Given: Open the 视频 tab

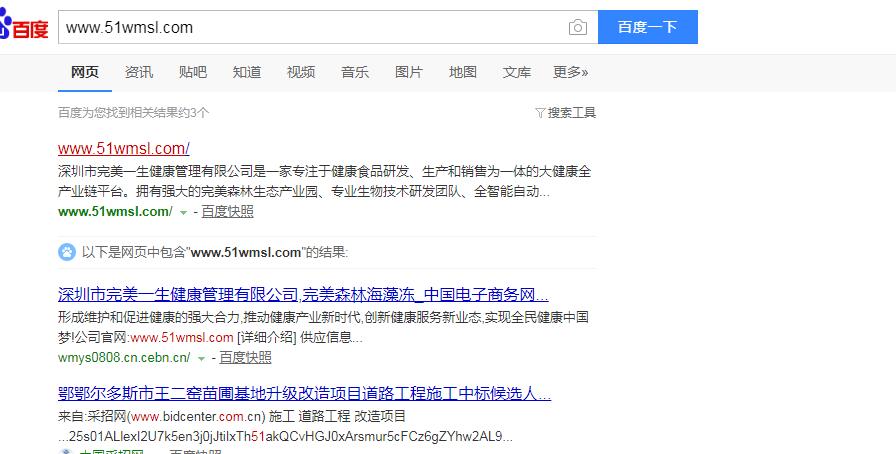Looking at the screenshot, I should 301,72.
